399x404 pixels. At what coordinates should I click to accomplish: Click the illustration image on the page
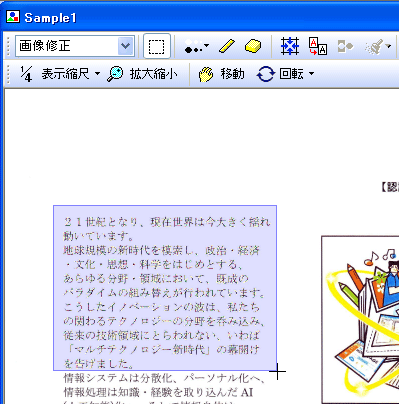click(x=360, y=319)
